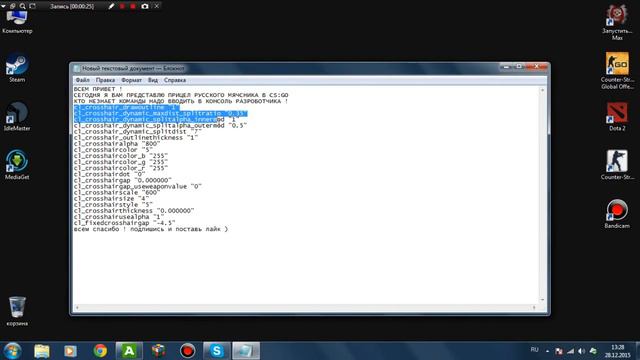Click the Notepad vertical scrollbar down arrow
Screen dimensions: 640x360
[542, 300]
